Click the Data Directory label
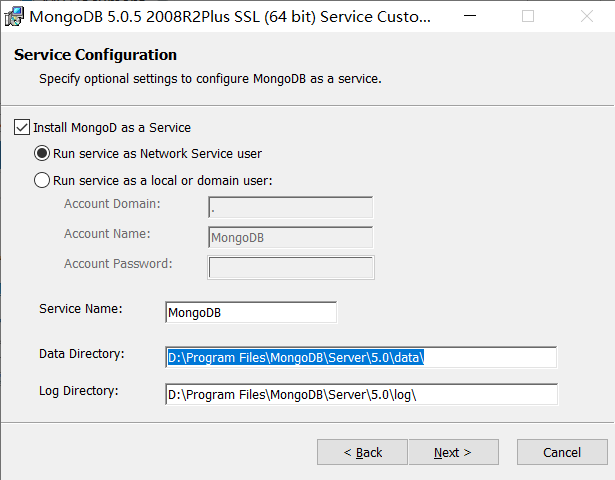 coord(82,354)
